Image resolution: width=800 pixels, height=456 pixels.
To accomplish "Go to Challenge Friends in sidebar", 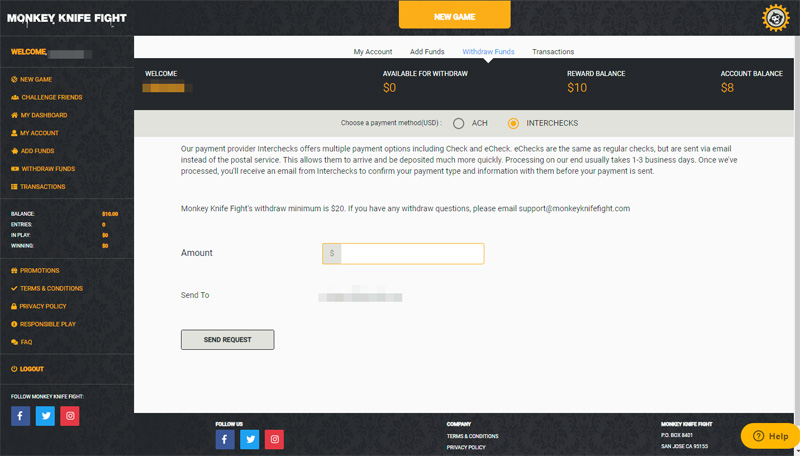I will 46,97.
